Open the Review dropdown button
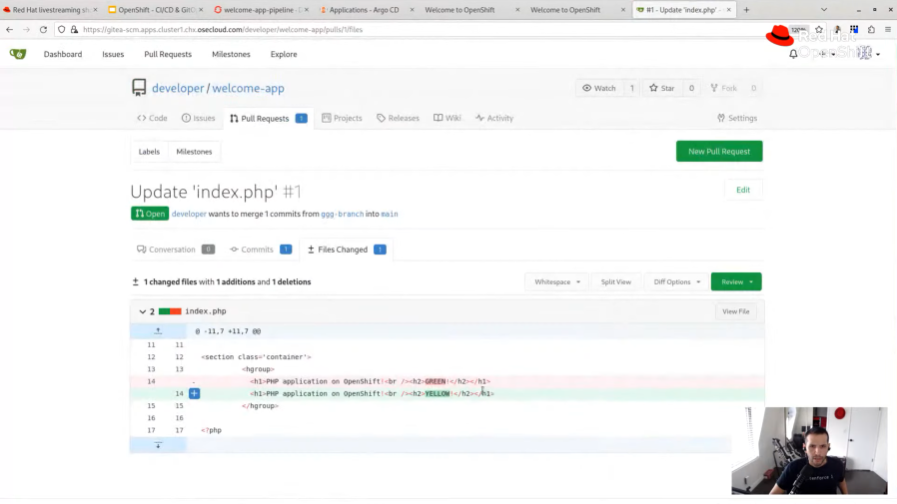This screenshot has height=504, width=897. (x=736, y=282)
